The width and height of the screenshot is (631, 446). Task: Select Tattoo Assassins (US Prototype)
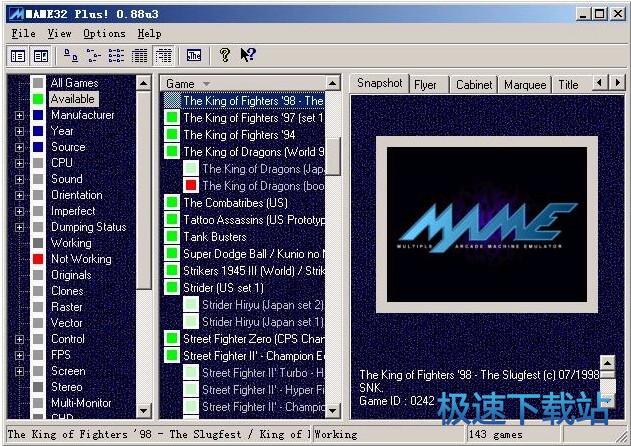pyautogui.click(x=254, y=220)
